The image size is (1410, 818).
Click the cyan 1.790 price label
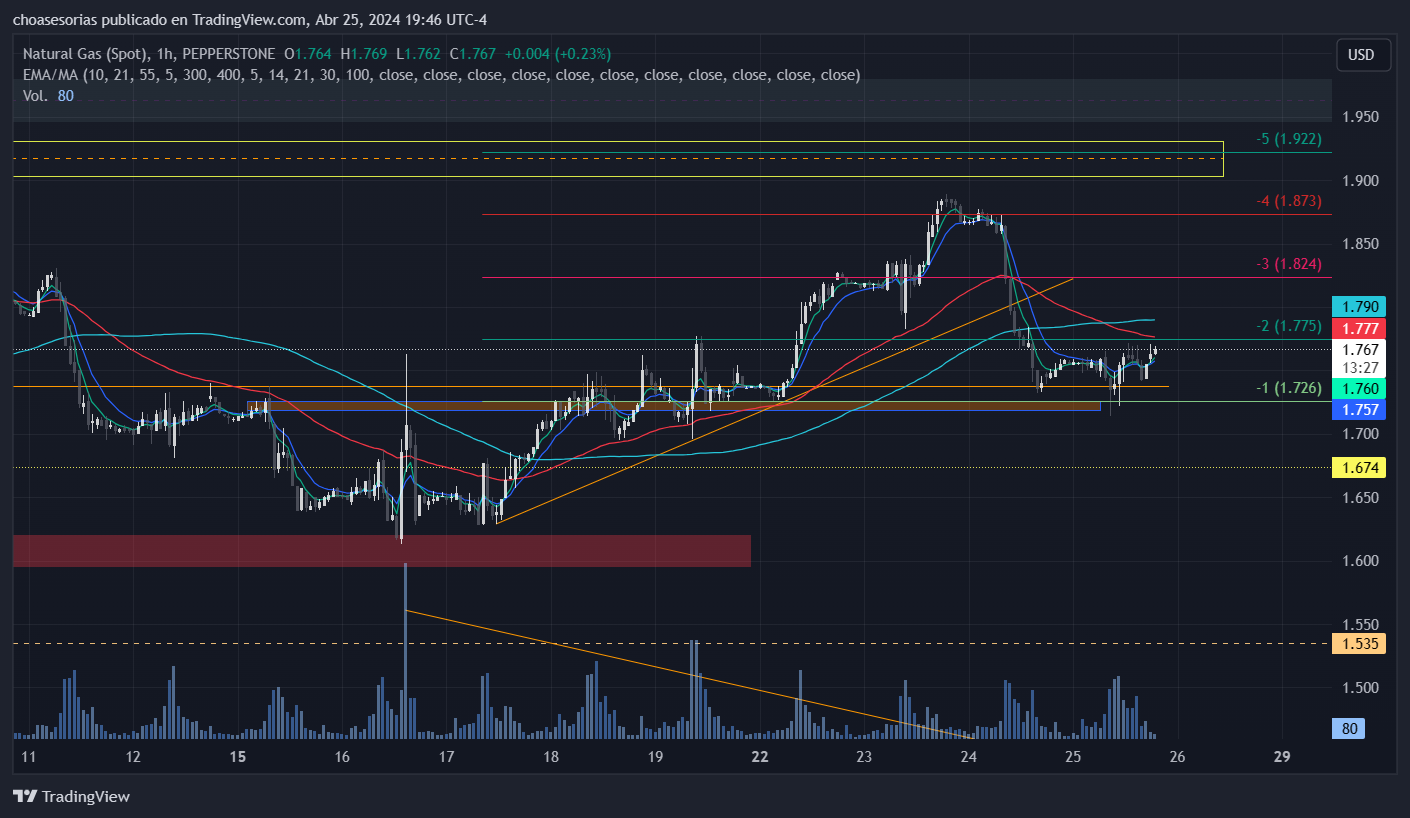coord(1360,307)
